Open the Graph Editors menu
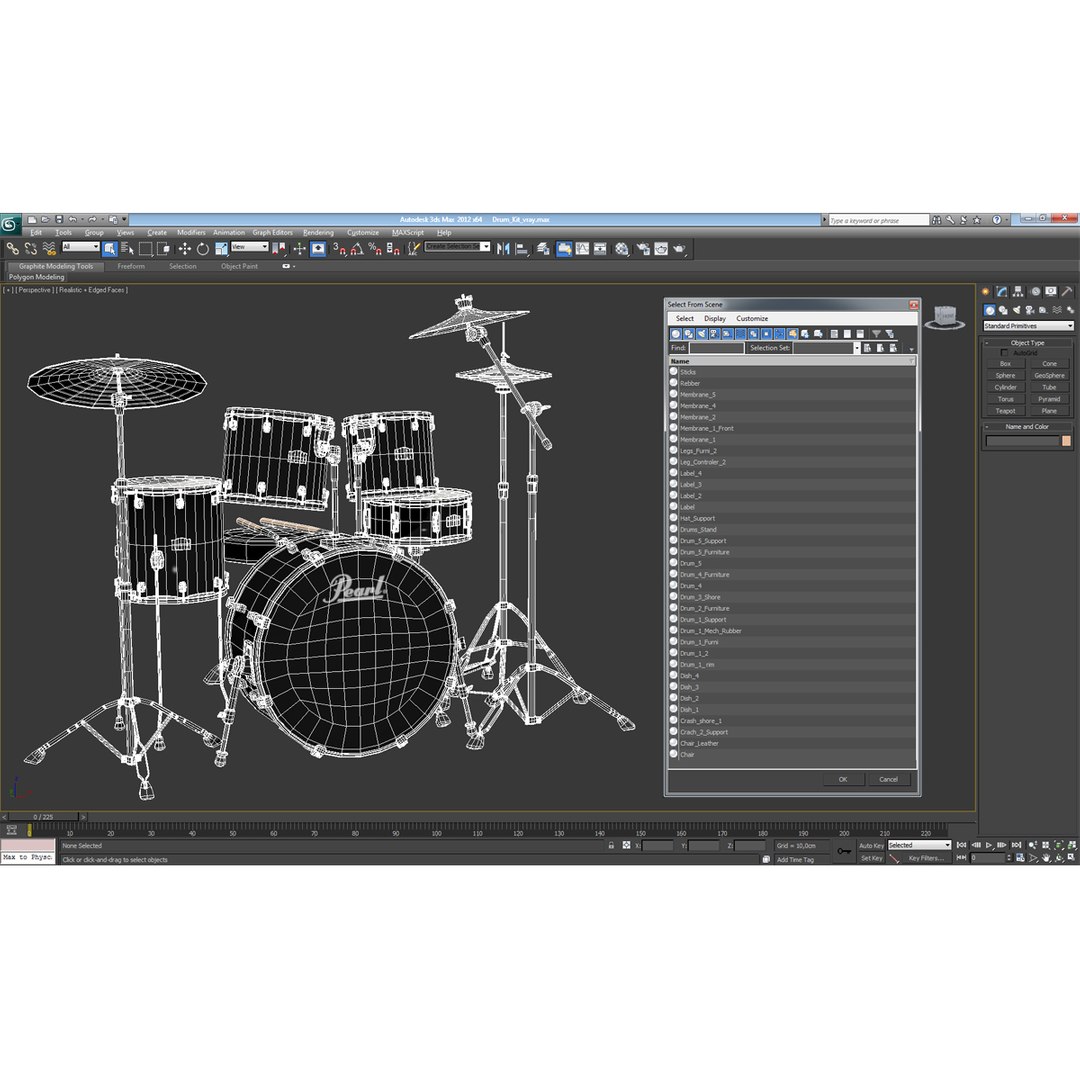The width and height of the screenshot is (1080, 1080). click(x=272, y=232)
